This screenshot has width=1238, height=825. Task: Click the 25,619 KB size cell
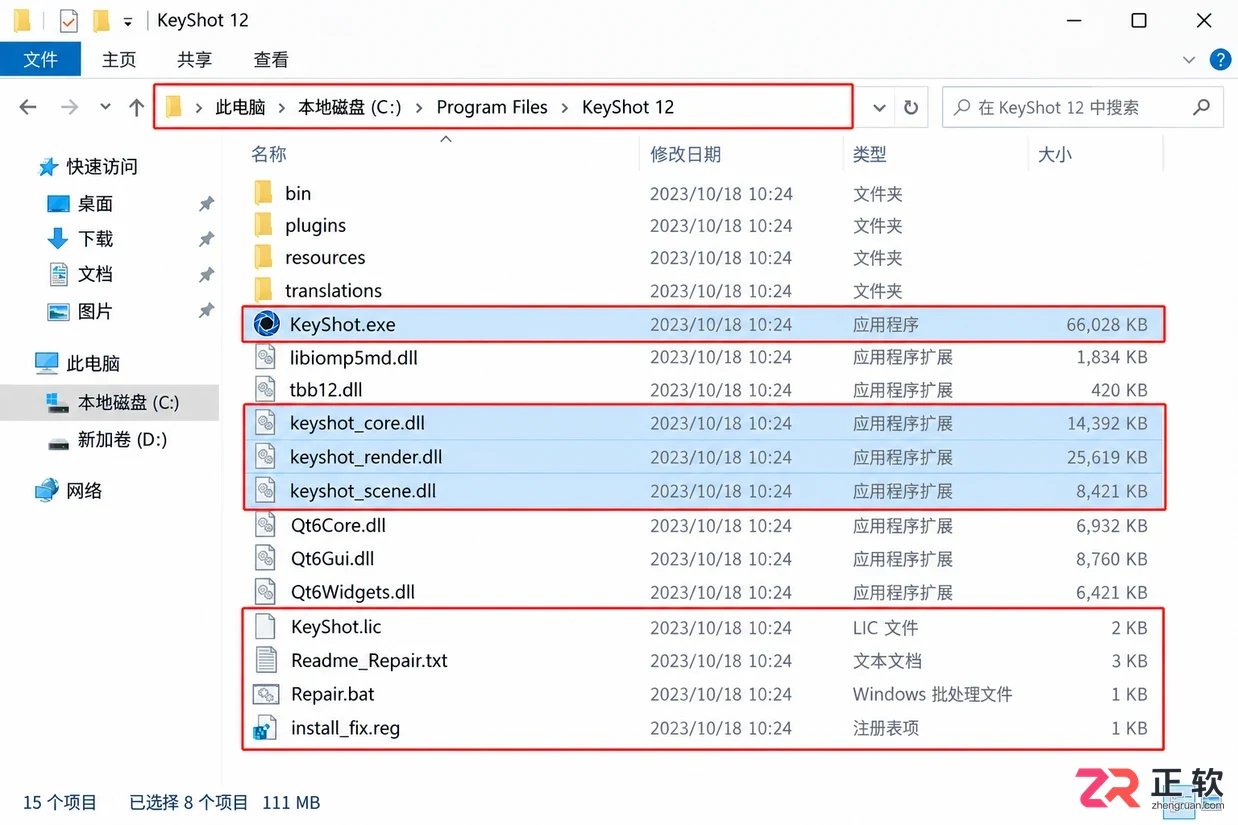point(1107,457)
